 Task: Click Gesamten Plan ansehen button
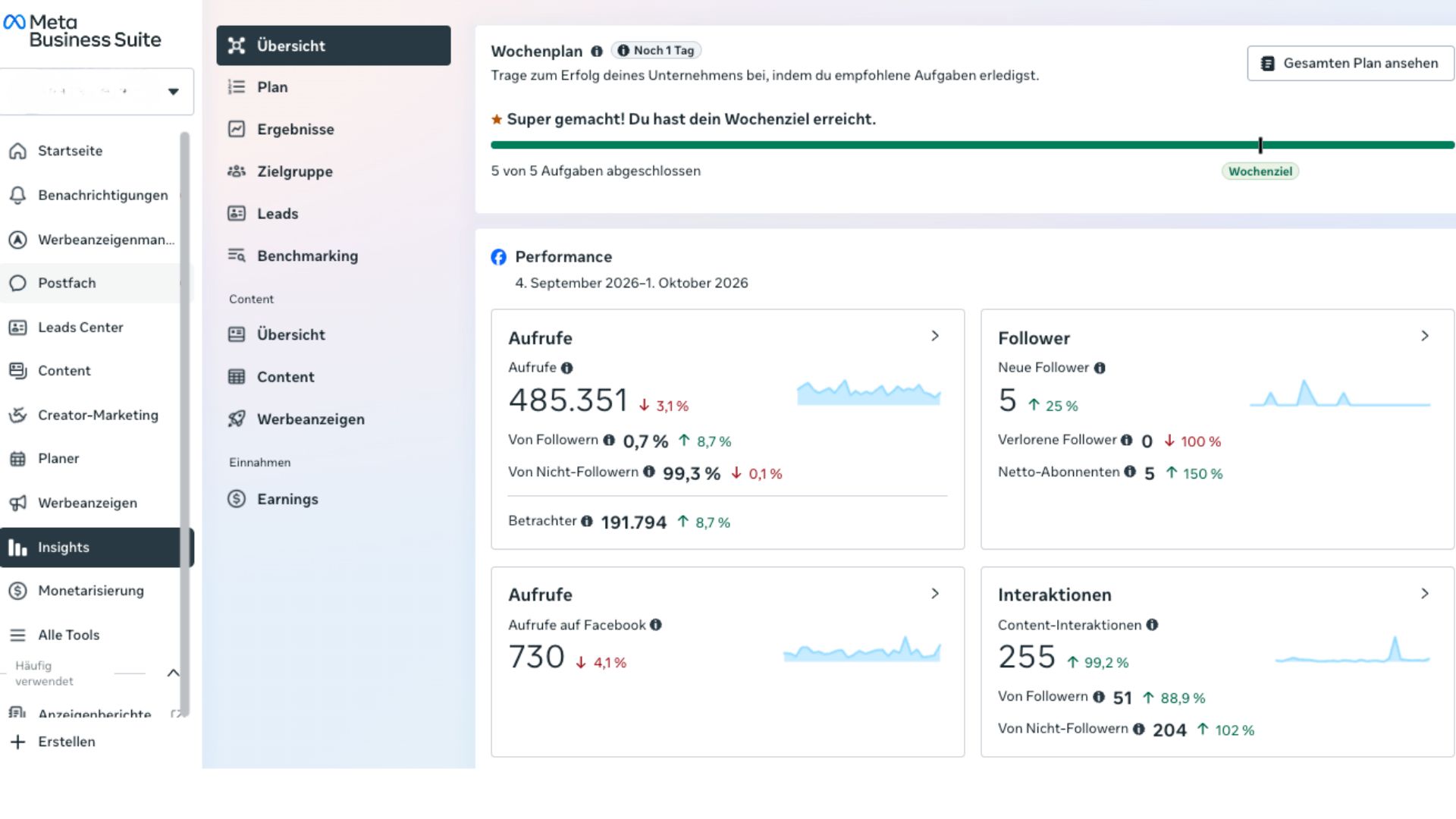click(1351, 64)
